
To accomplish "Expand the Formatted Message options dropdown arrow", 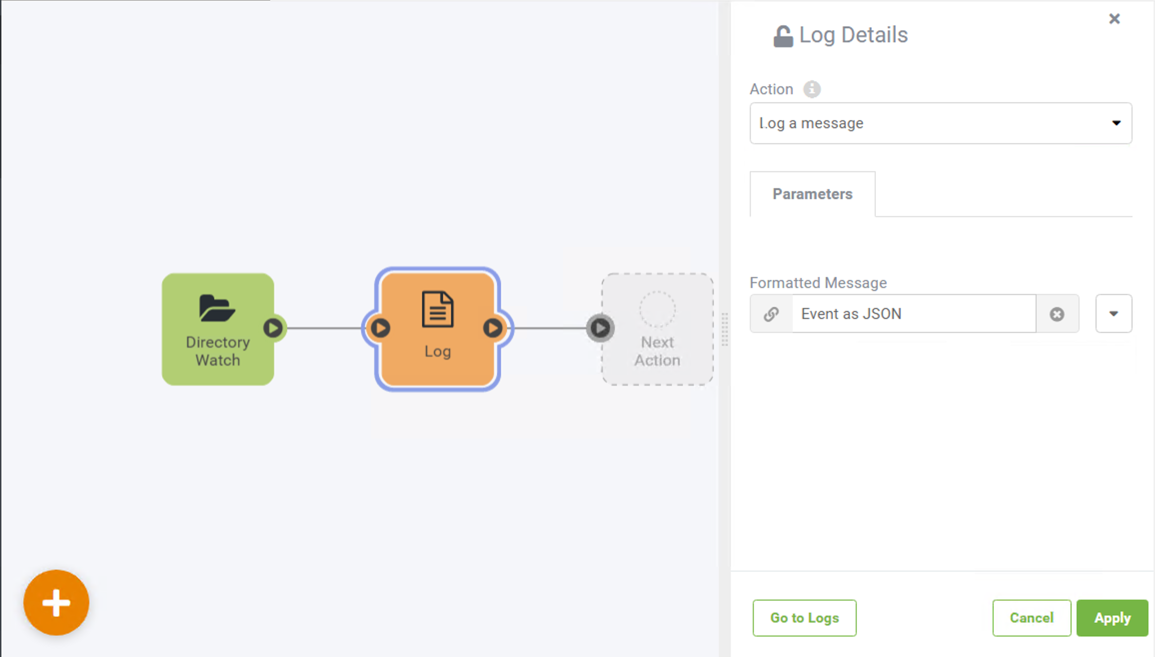I will (x=1114, y=314).
